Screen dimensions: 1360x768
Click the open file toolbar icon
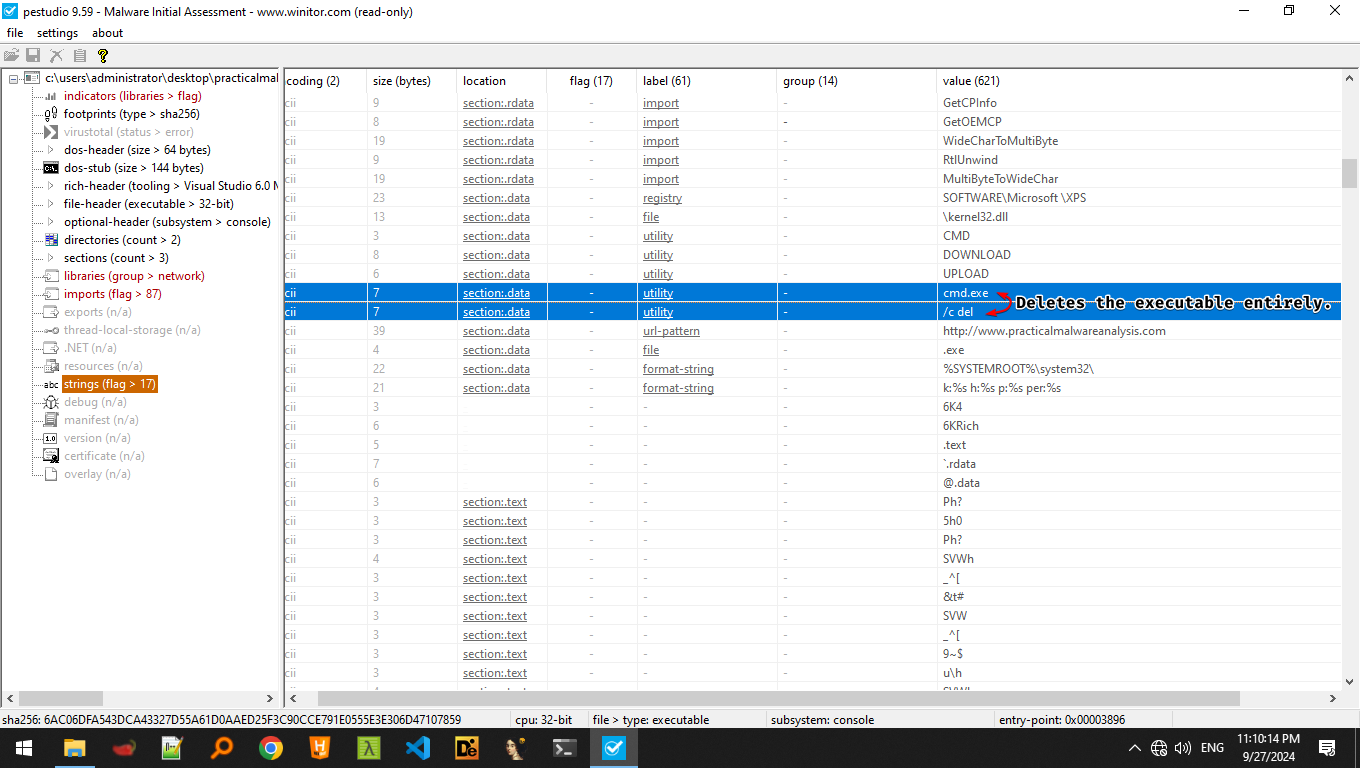click(x=12, y=56)
